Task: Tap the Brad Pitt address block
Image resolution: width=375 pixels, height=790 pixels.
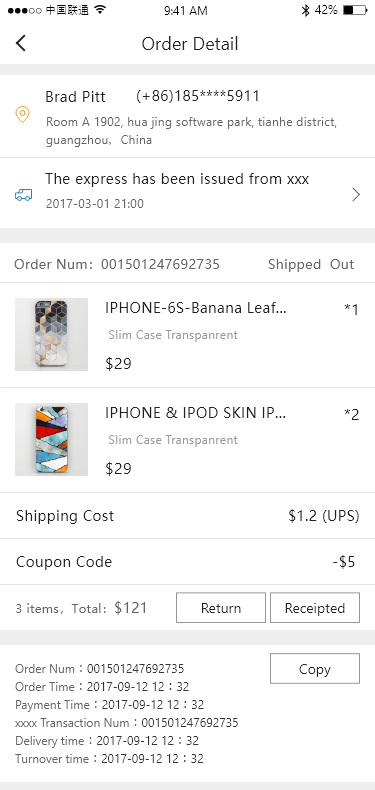Action: [188, 116]
